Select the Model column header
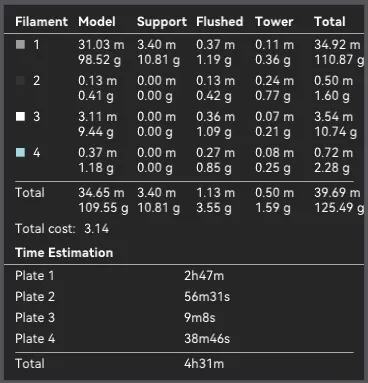Screen dimensions: 368x383 [97, 22]
